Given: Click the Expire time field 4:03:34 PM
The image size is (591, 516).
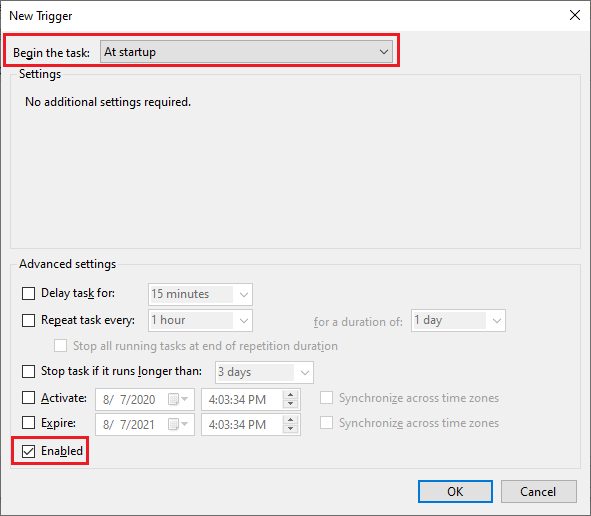Looking at the screenshot, I should click(x=251, y=424).
